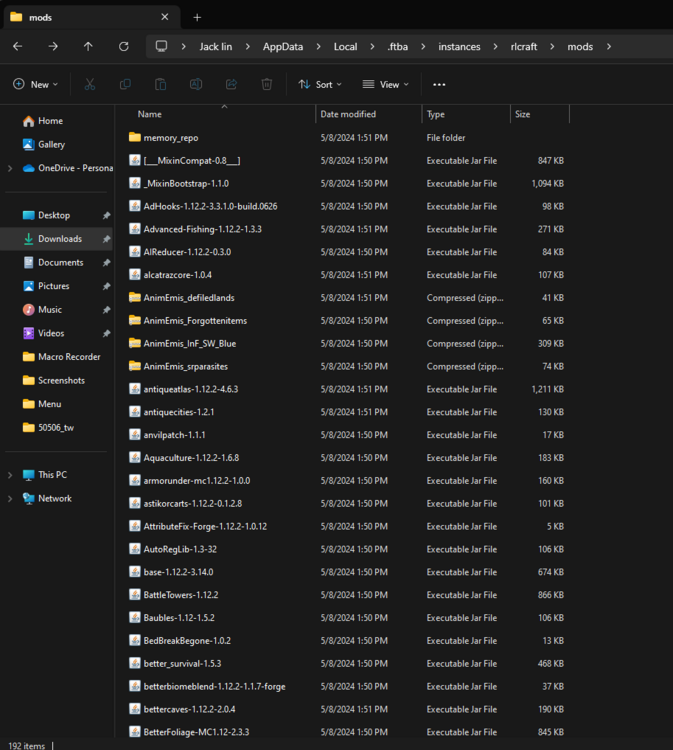Go back to previous folder

point(18,46)
